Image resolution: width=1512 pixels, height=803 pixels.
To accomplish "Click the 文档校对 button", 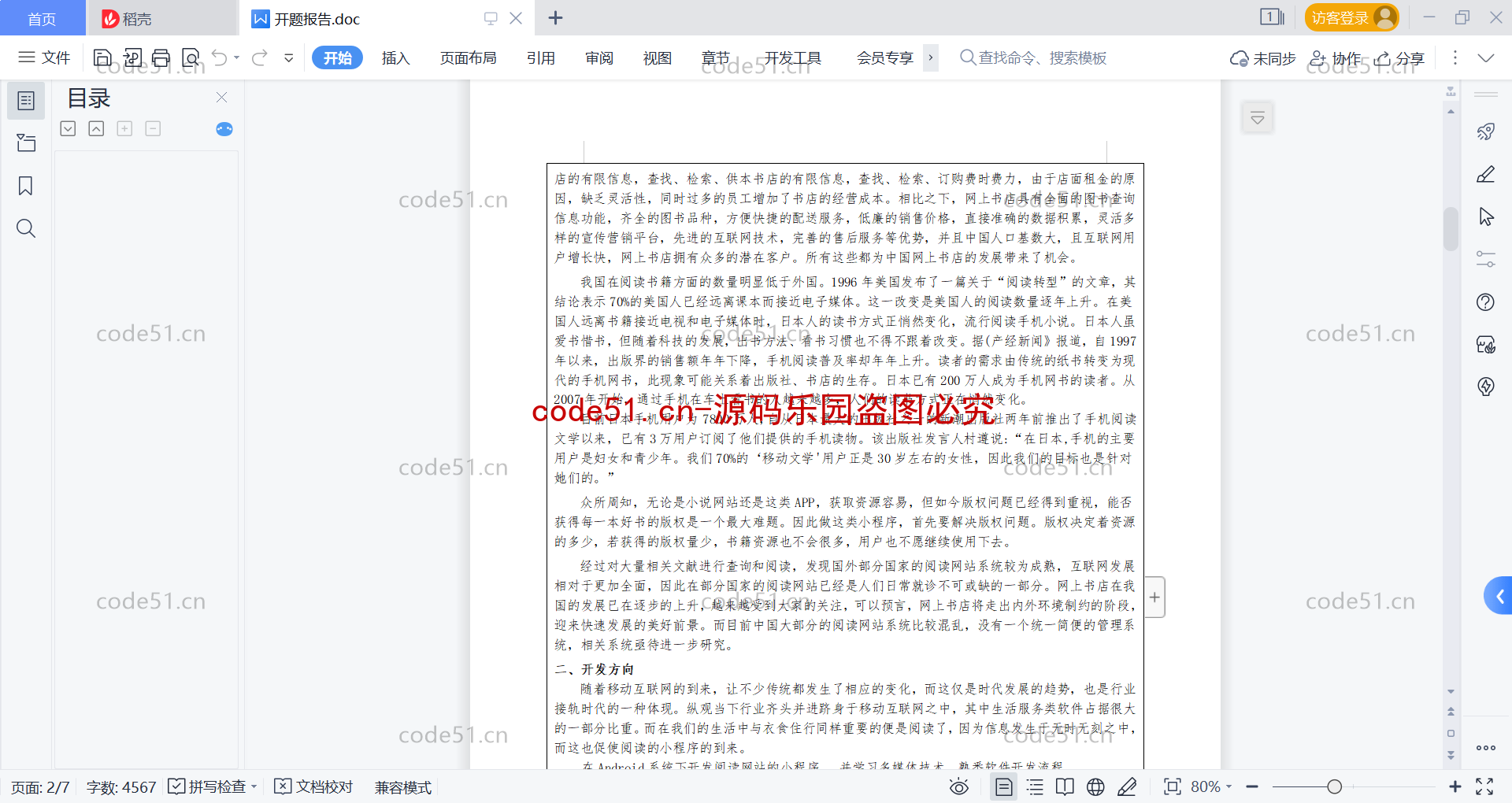I will (313, 786).
